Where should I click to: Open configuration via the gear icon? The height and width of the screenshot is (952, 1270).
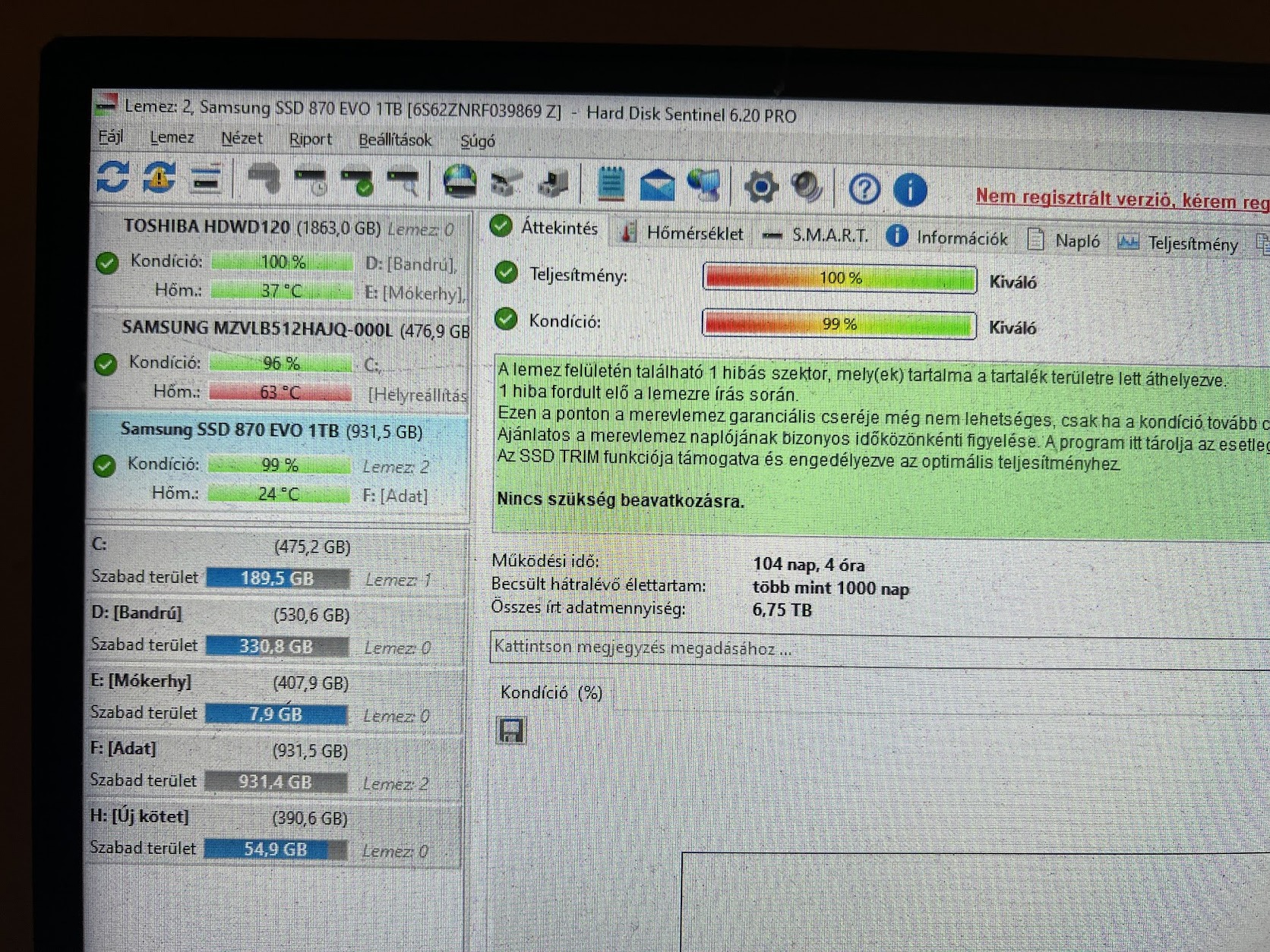[761, 187]
